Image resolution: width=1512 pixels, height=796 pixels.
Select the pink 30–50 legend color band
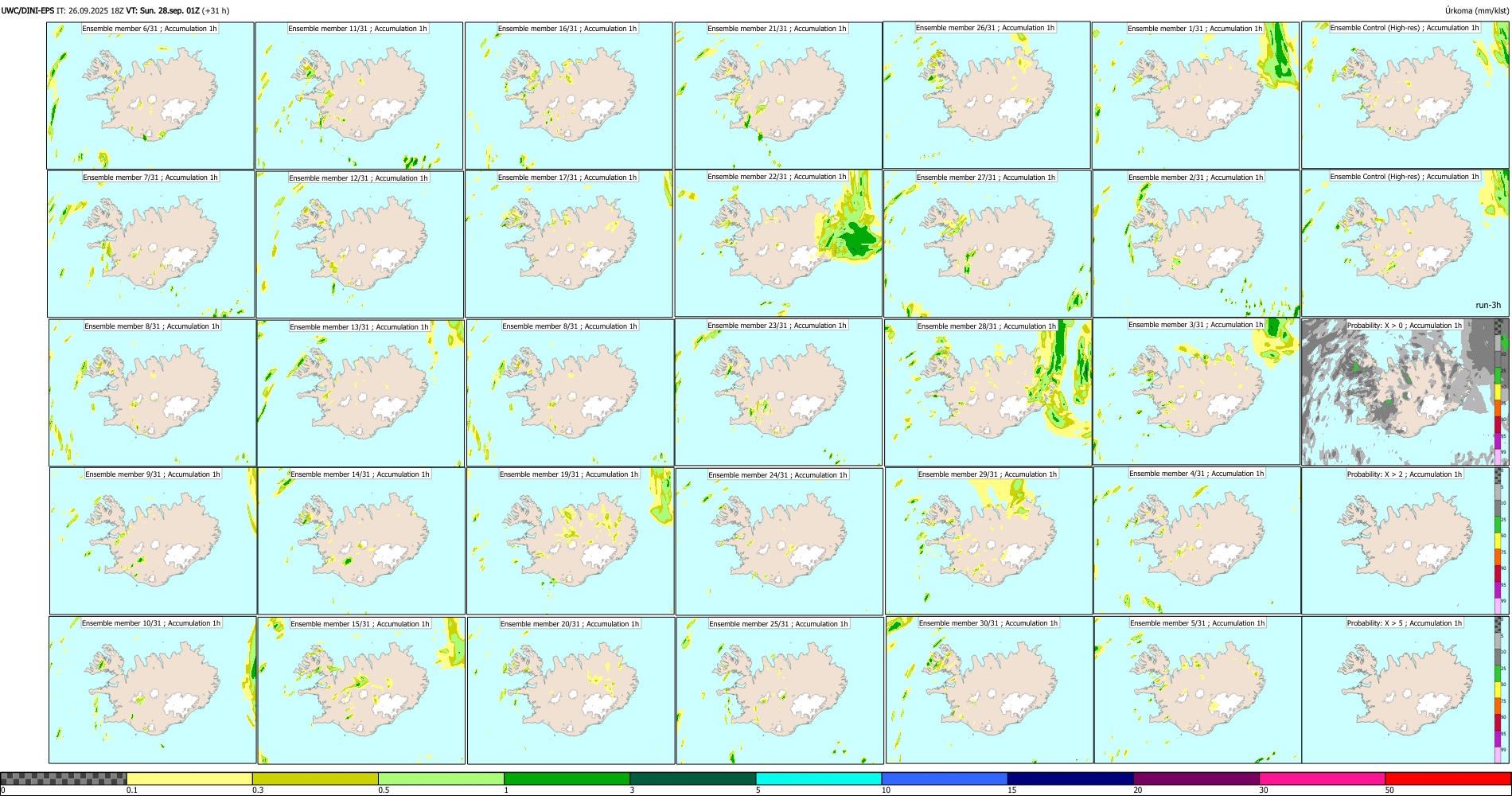1322,778
